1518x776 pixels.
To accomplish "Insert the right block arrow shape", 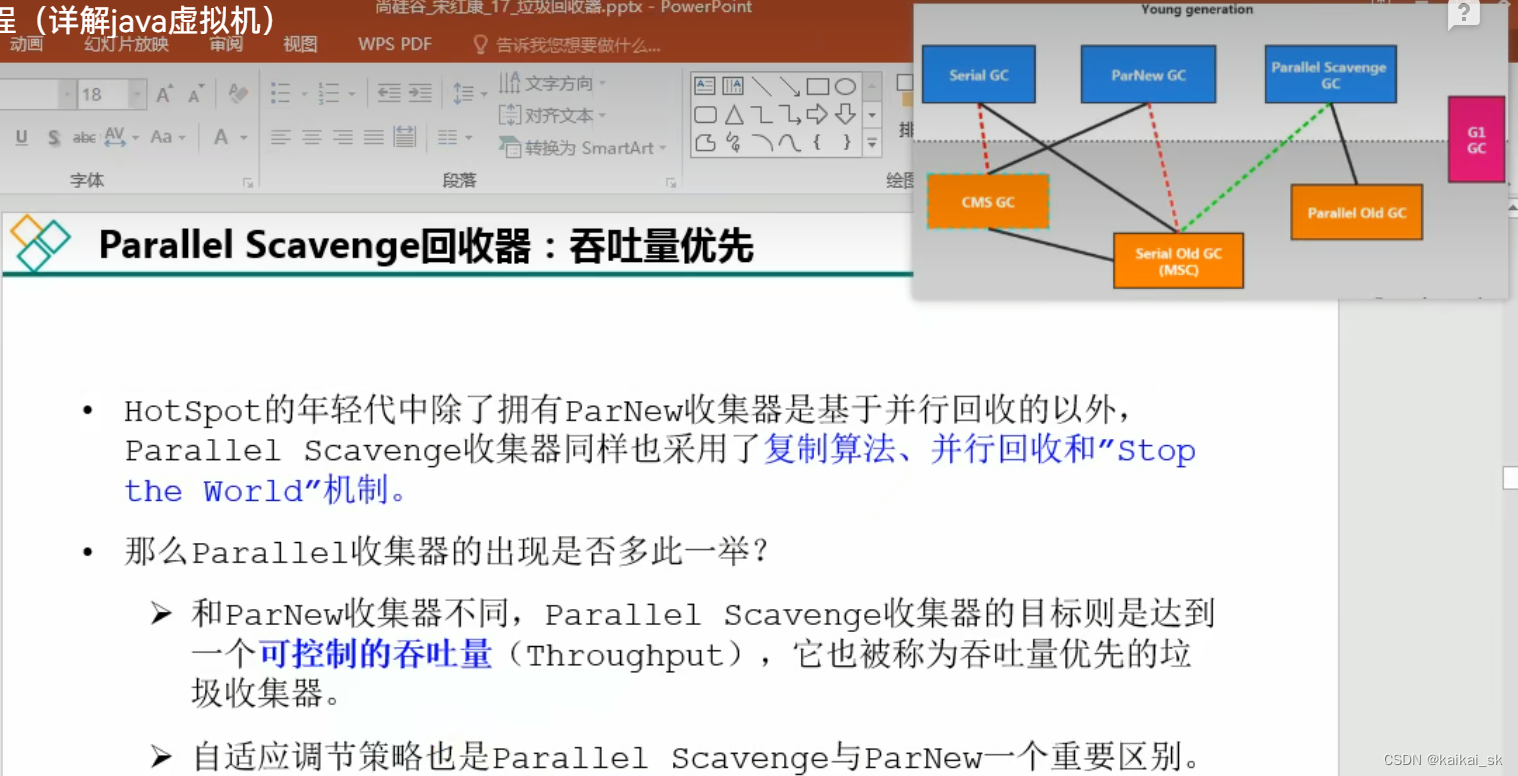I will click(x=818, y=115).
